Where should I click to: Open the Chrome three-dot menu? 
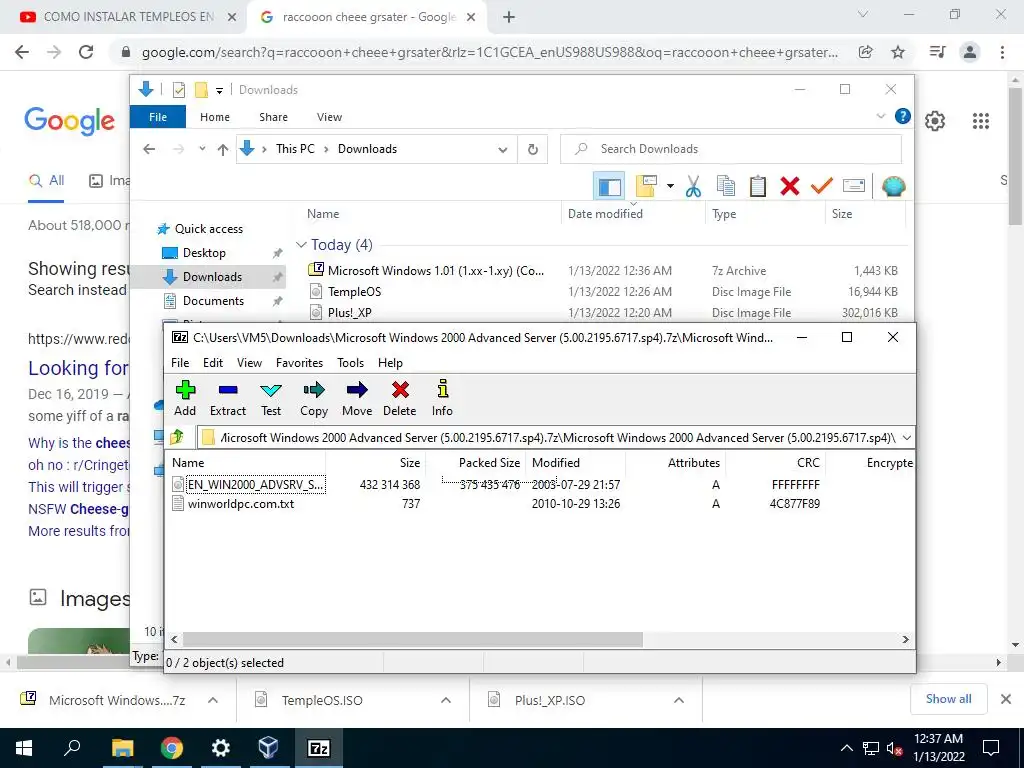click(1002, 52)
